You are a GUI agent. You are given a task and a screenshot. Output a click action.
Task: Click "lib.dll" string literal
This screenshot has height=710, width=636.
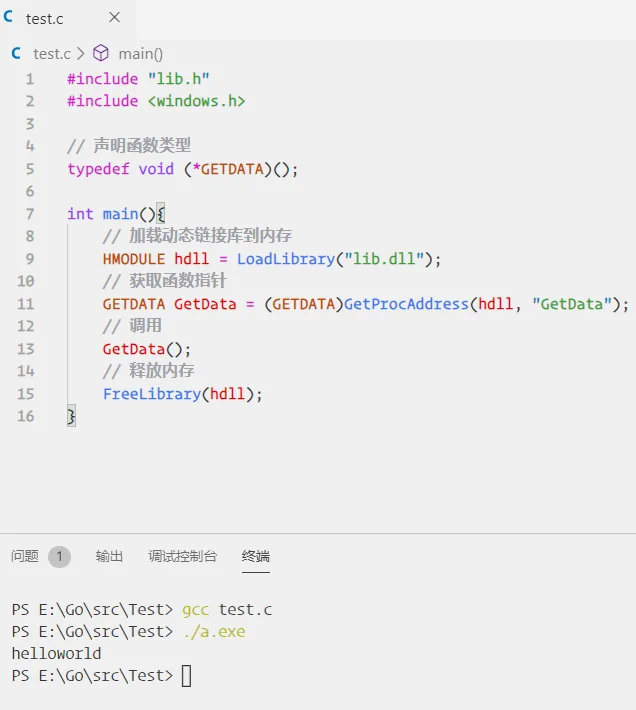pyautogui.click(x=384, y=259)
